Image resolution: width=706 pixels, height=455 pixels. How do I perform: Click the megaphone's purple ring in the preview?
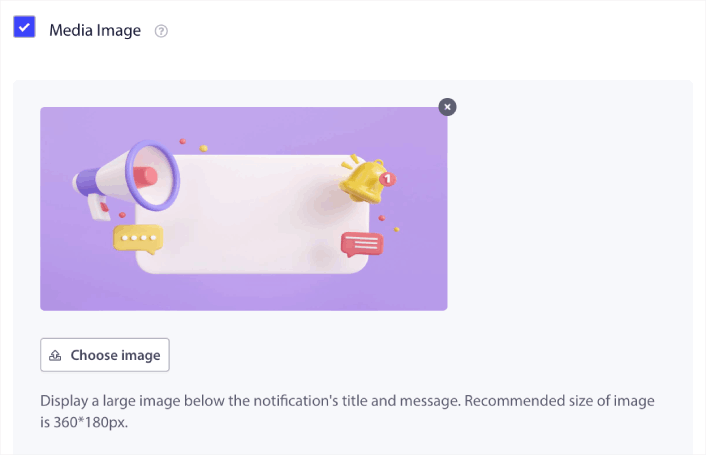click(158, 177)
